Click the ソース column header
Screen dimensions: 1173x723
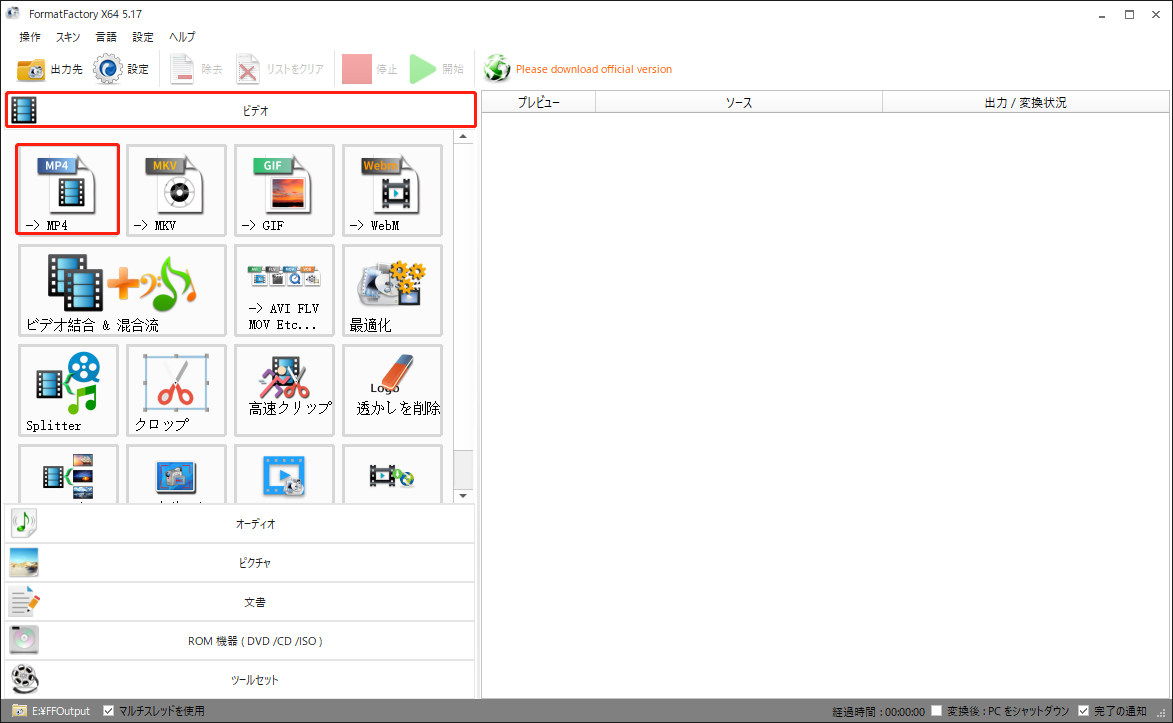(x=739, y=103)
